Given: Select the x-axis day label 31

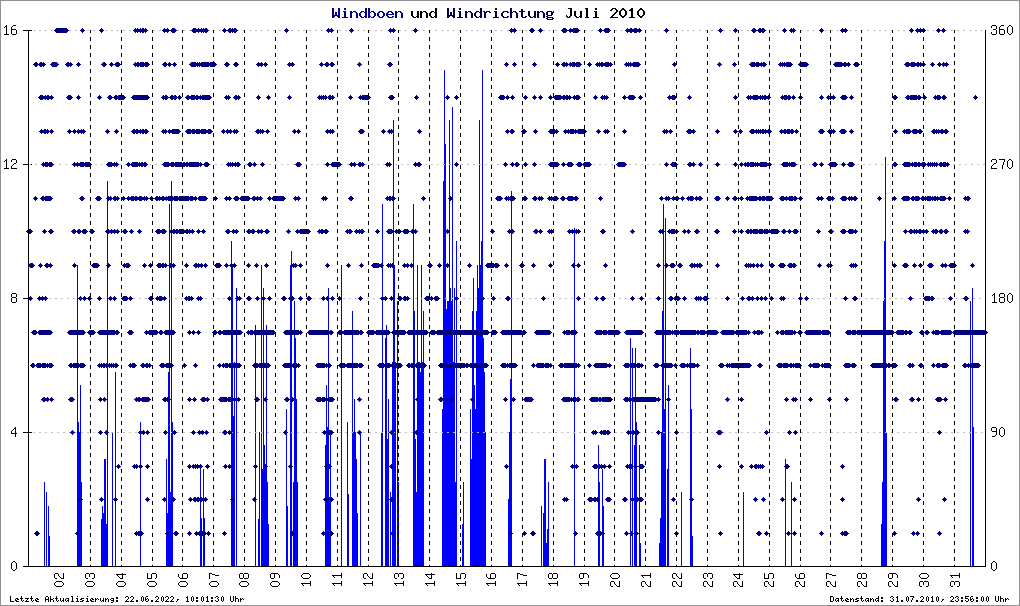Looking at the screenshot, I should (x=954, y=579).
